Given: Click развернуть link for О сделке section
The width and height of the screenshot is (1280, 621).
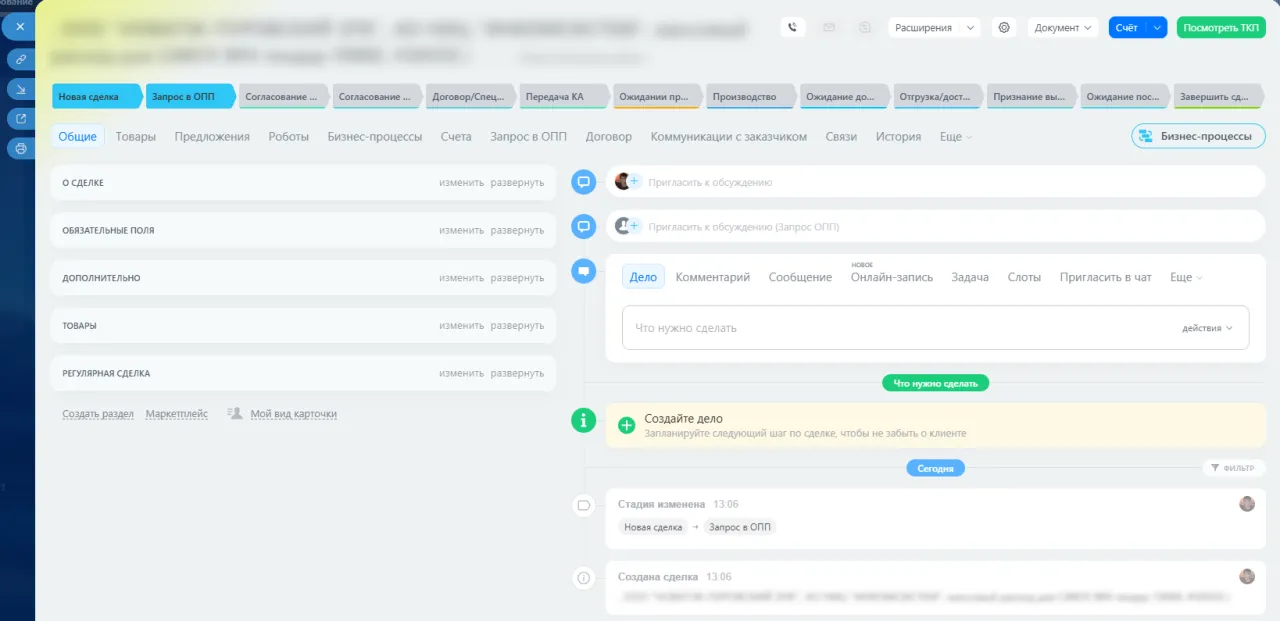Looking at the screenshot, I should coord(517,183).
